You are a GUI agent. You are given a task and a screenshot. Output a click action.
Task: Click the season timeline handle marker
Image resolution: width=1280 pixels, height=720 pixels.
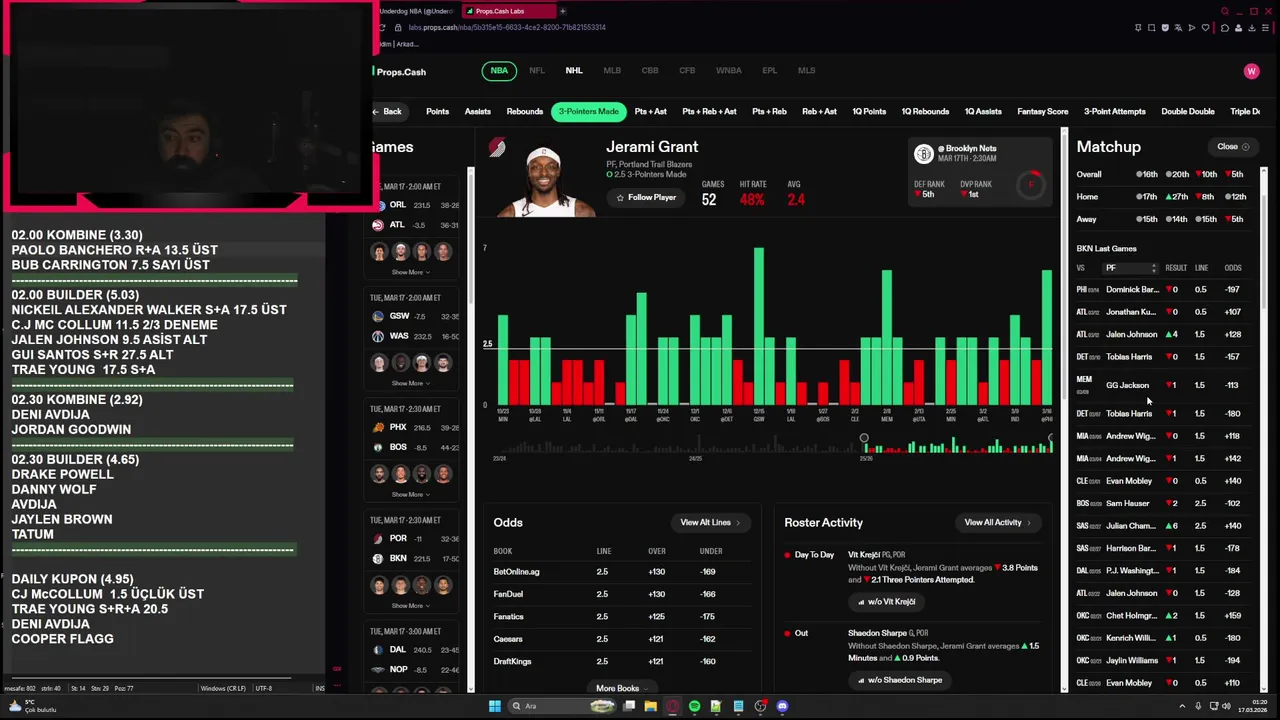tap(864, 438)
